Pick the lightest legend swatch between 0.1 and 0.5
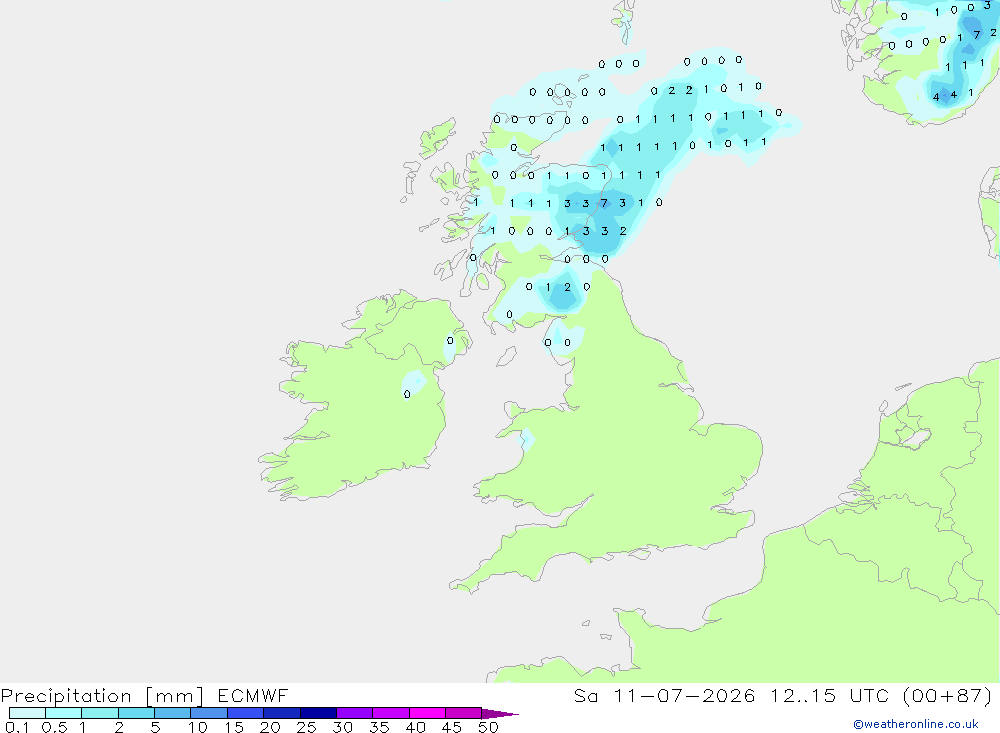Screen dimensions: 1000x733 (x=27, y=713)
